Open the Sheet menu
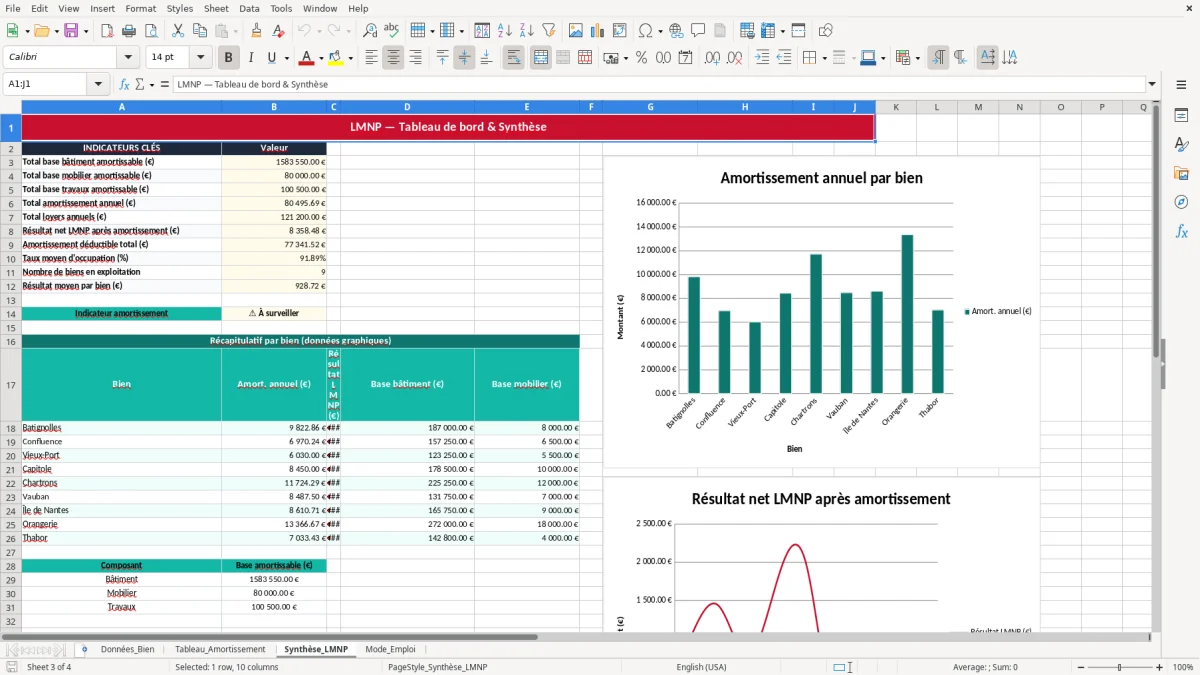 coord(216,8)
